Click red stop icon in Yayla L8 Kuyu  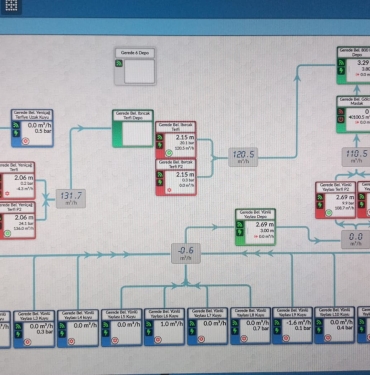tap(244, 339)
